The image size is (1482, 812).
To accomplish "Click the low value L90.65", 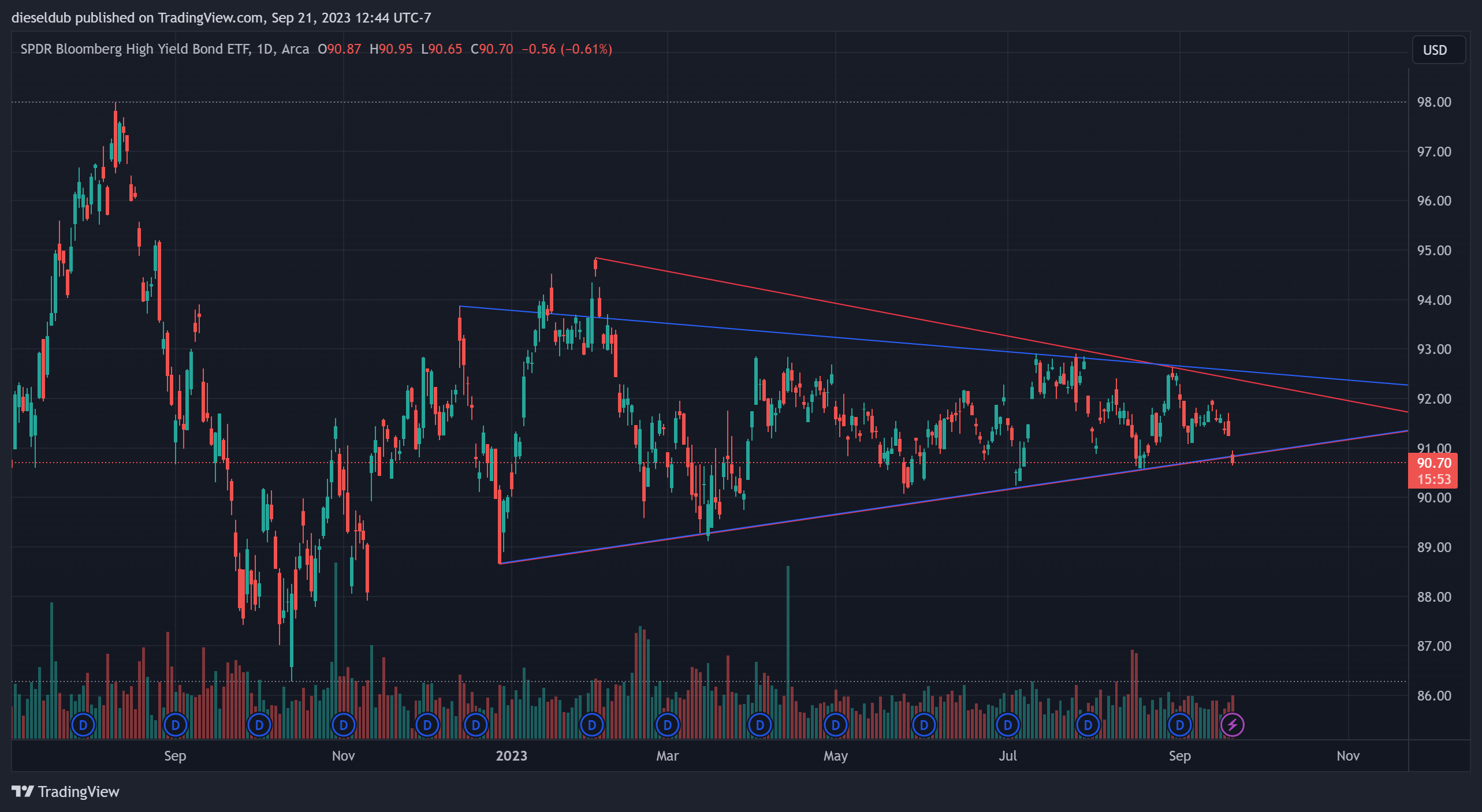I will pos(442,49).
